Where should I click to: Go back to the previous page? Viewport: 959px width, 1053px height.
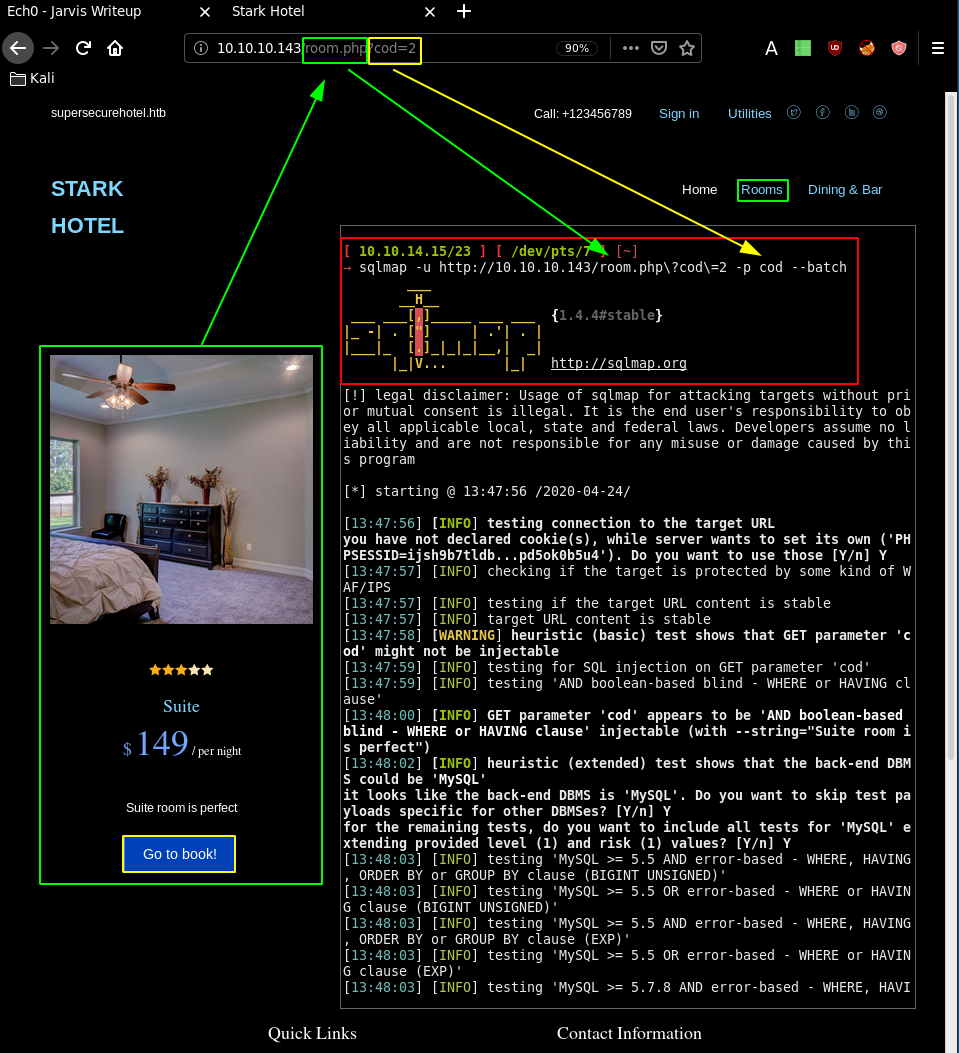[18, 48]
